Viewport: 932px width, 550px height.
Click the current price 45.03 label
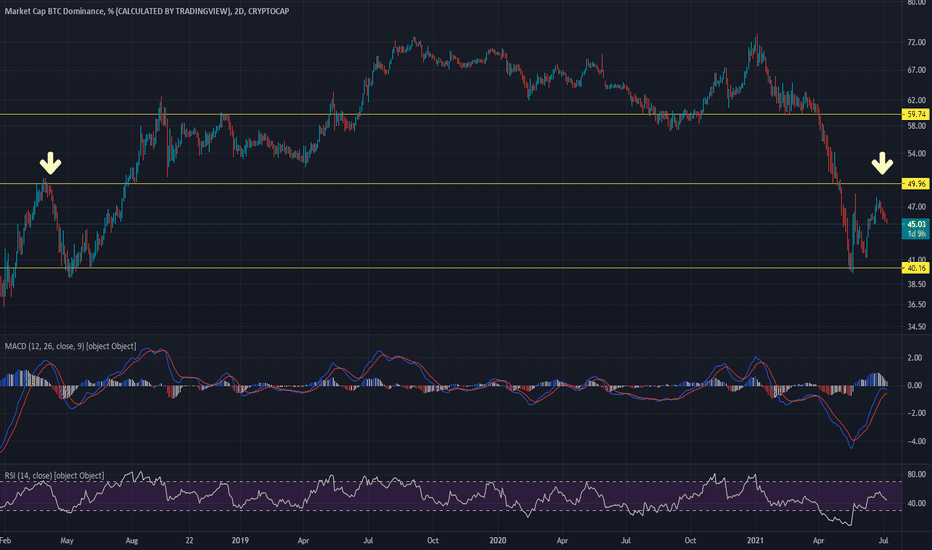click(916, 224)
